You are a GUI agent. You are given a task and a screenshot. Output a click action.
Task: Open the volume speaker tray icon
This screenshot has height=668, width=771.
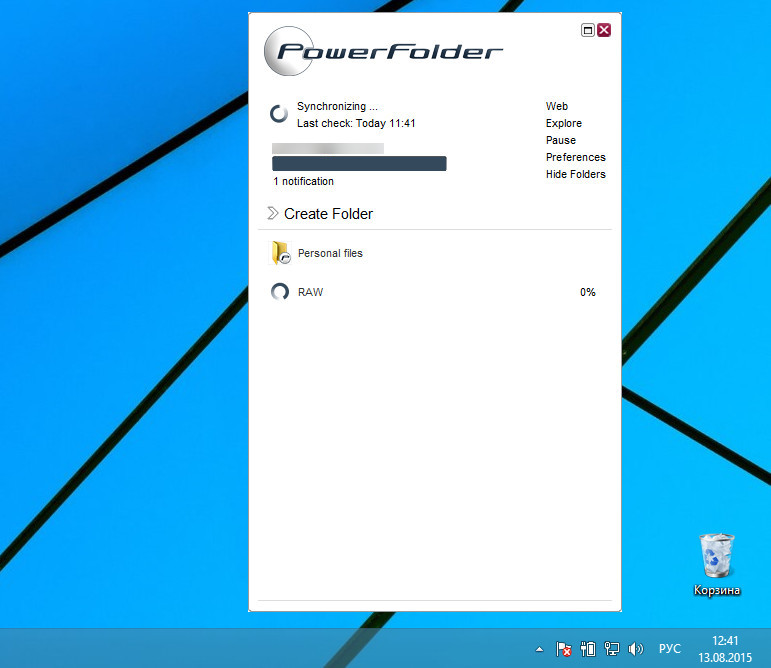point(636,649)
